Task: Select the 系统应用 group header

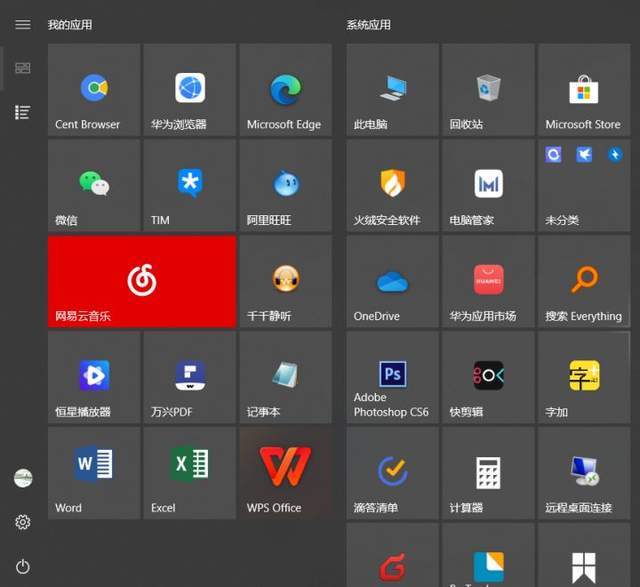Action: 369,25
